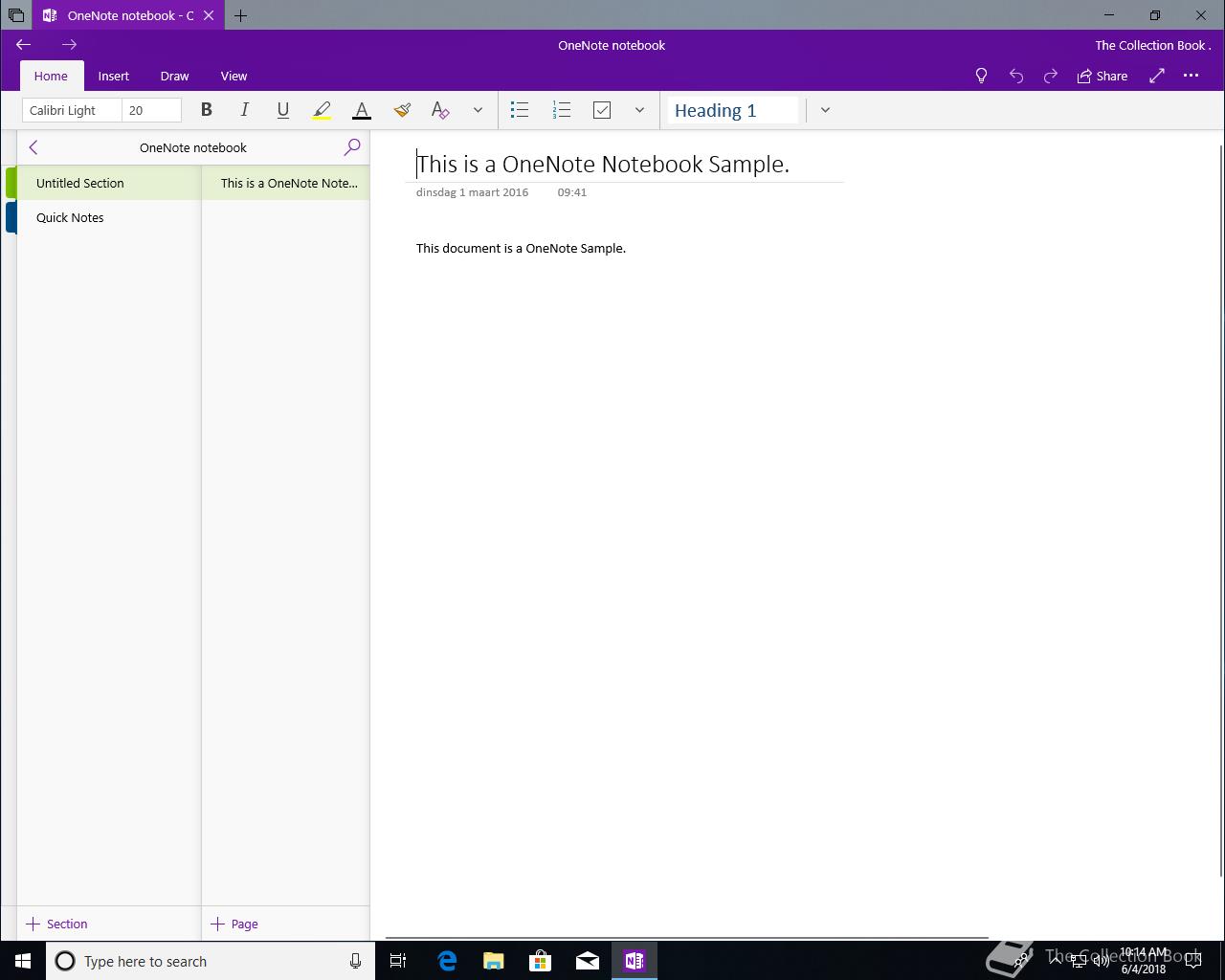
Task: Open the Home ribbon tab
Action: 51,76
